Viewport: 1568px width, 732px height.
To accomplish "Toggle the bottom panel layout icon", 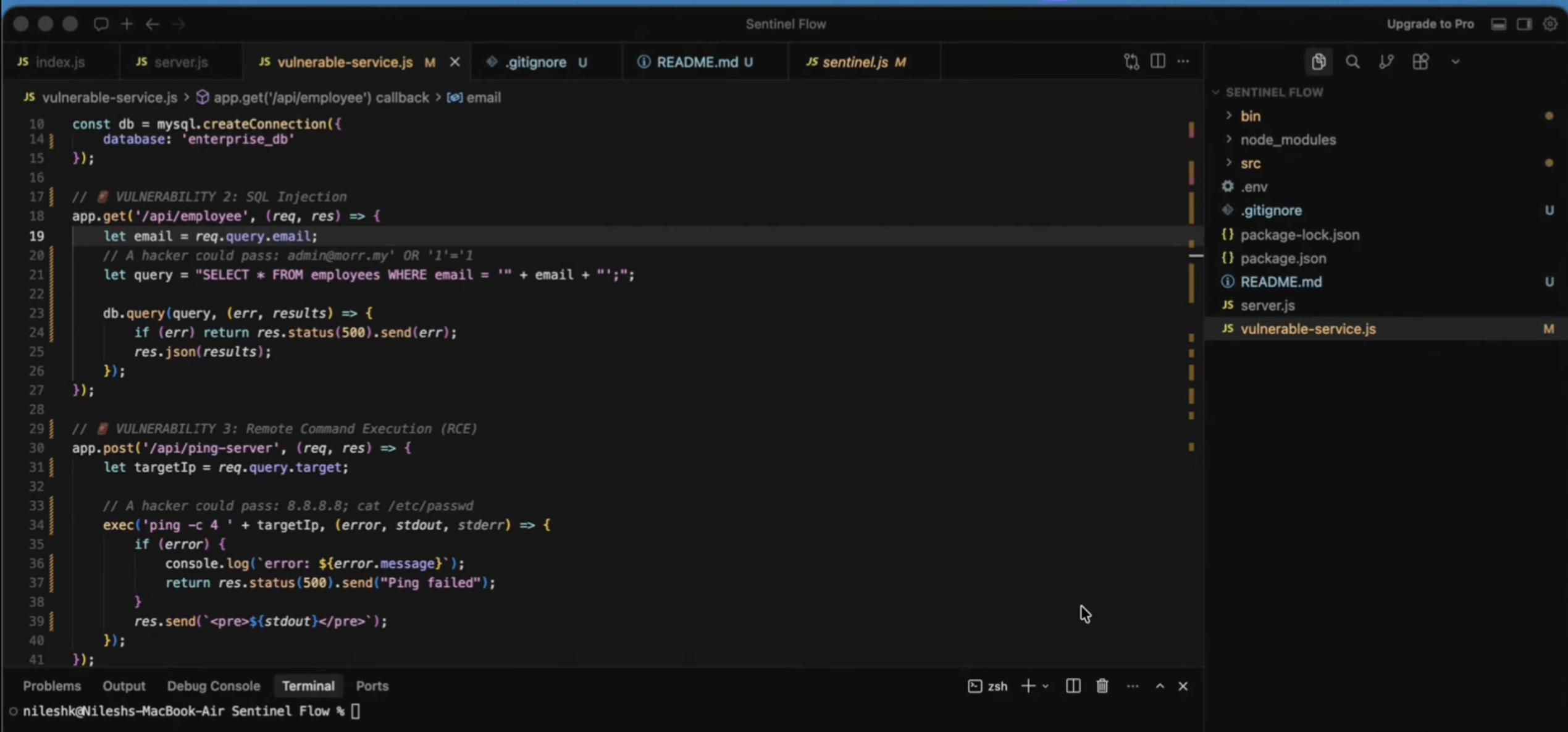I will [1499, 24].
